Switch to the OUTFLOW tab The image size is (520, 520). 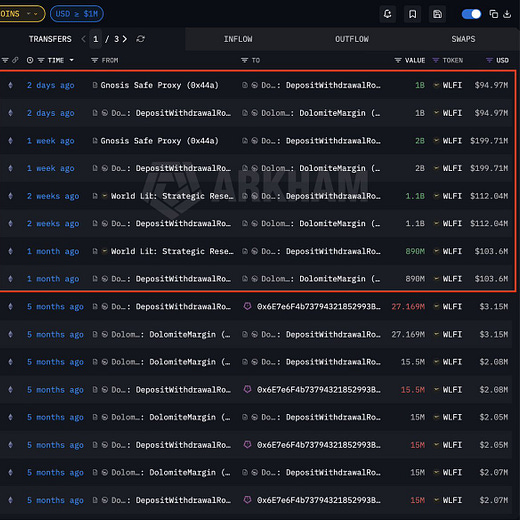pos(352,39)
